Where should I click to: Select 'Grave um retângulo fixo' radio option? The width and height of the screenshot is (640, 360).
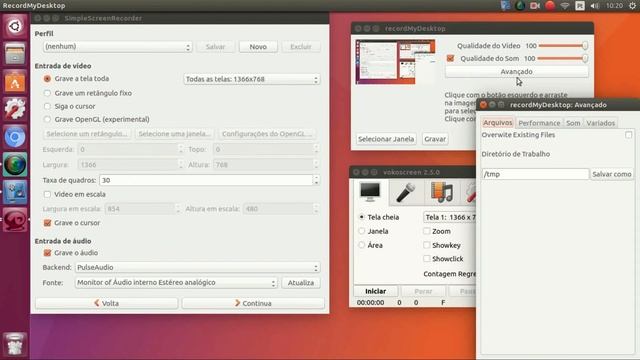47,93
